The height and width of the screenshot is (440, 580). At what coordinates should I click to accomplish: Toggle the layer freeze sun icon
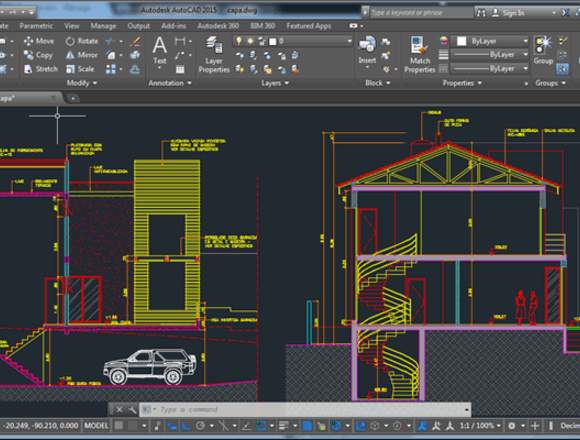(250, 41)
